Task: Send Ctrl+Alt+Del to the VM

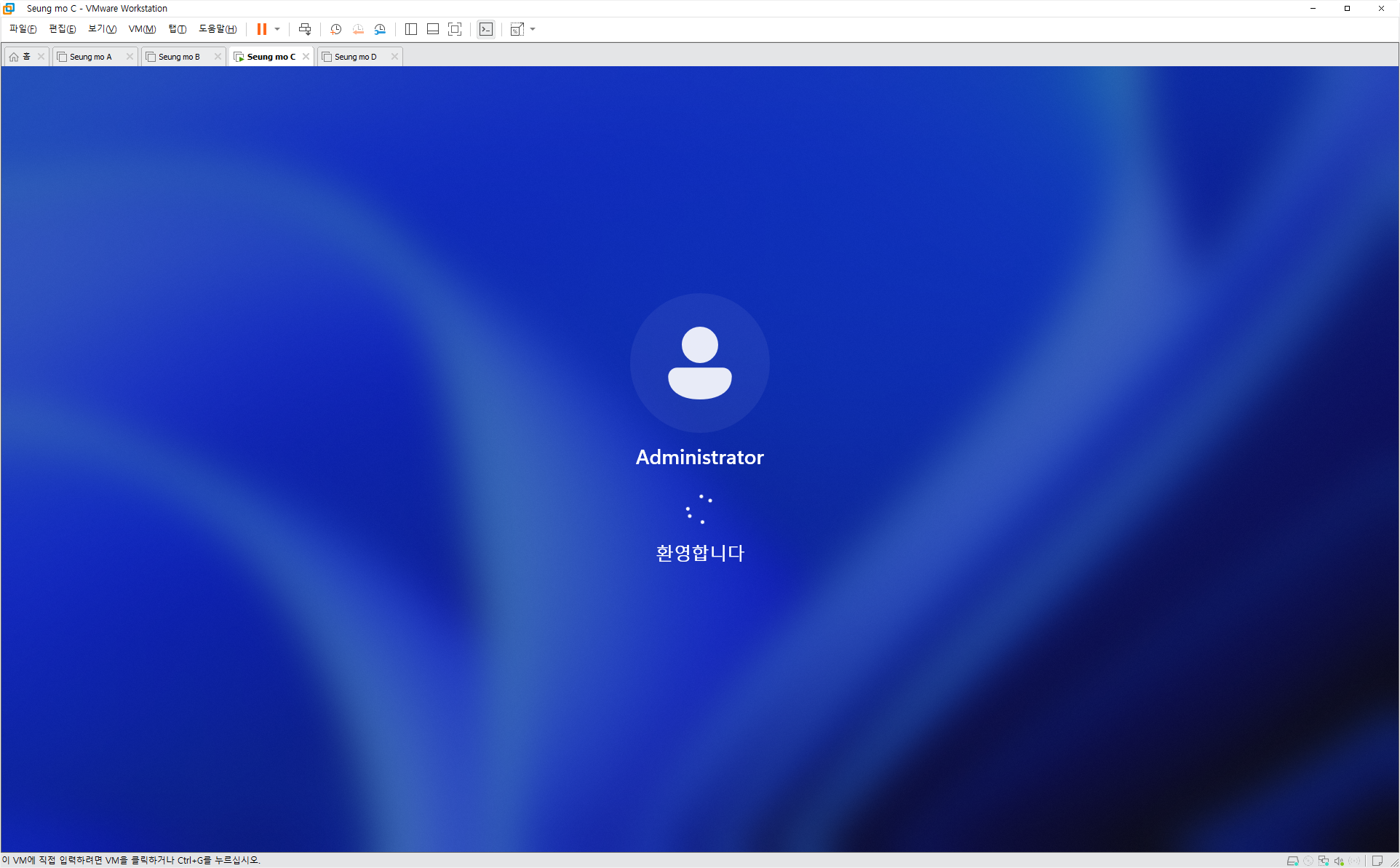Action: (305, 29)
